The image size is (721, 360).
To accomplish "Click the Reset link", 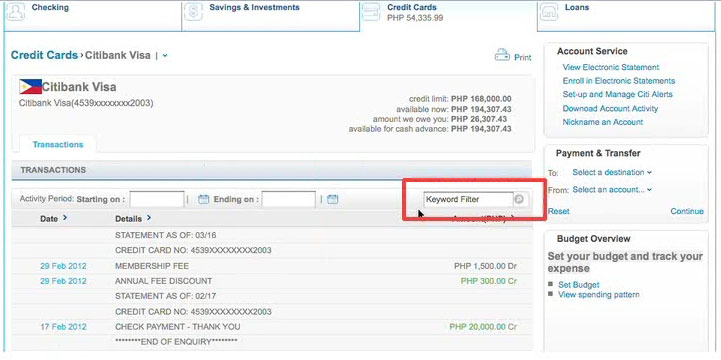I will pos(559,211).
